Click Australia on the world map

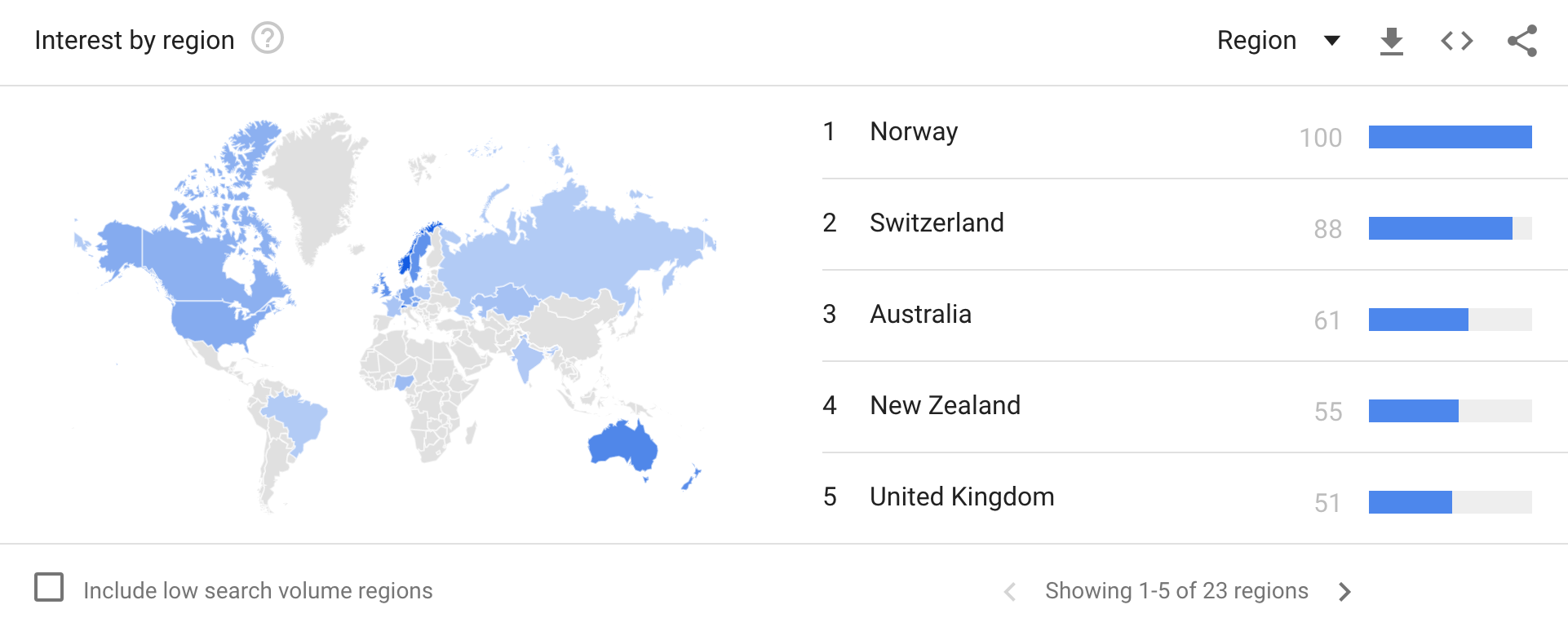[x=622, y=445]
